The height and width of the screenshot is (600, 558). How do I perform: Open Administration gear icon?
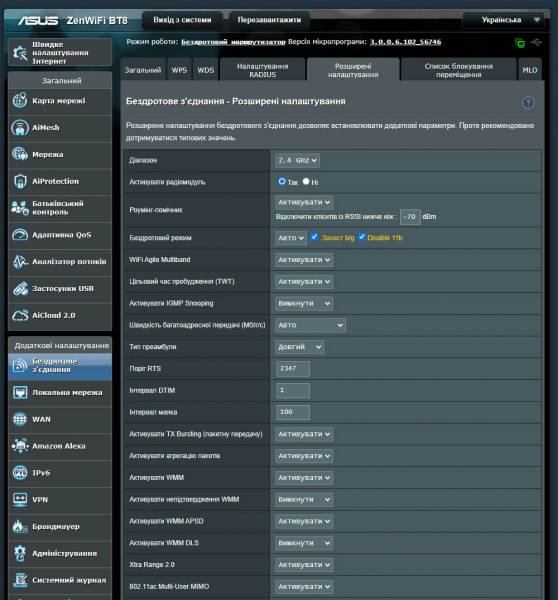coord(20,553)
